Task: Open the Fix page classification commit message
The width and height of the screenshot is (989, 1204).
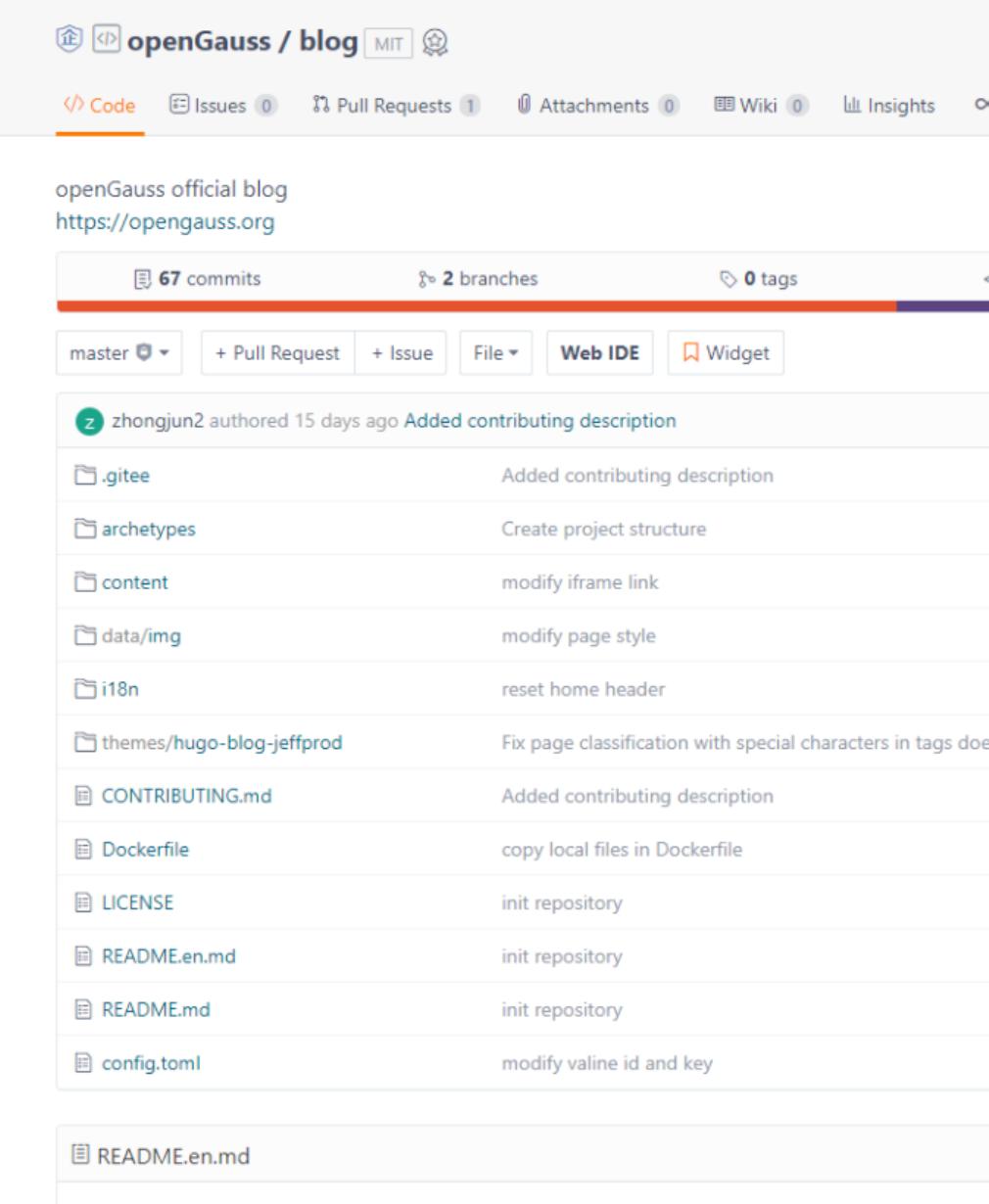Action: coord(744,743)
